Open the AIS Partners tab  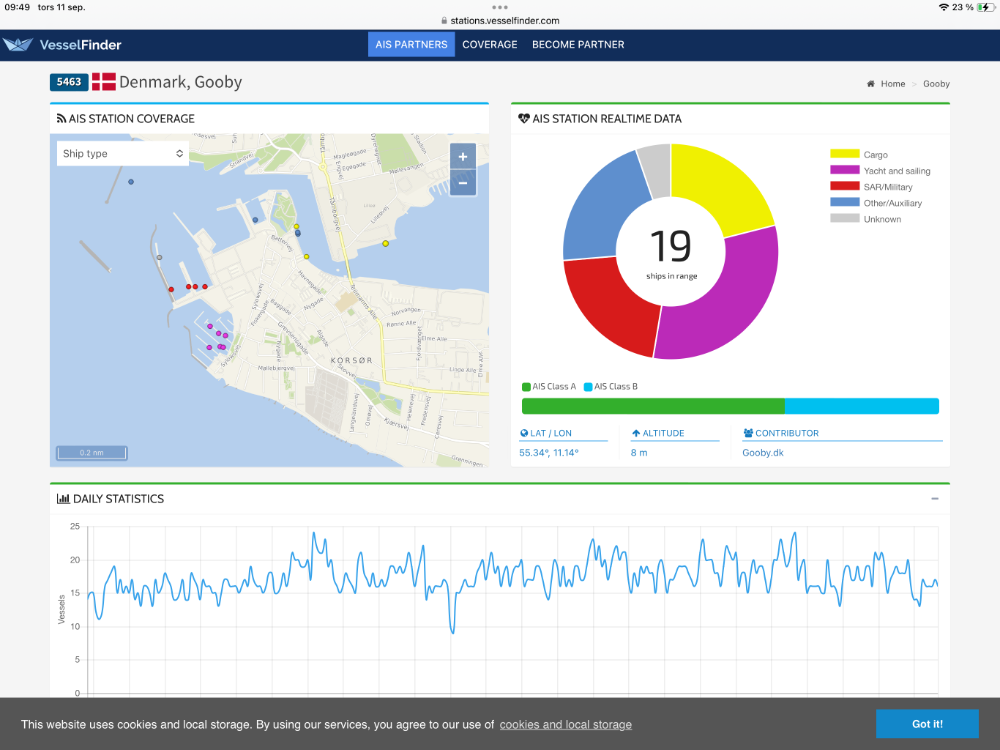411,44
